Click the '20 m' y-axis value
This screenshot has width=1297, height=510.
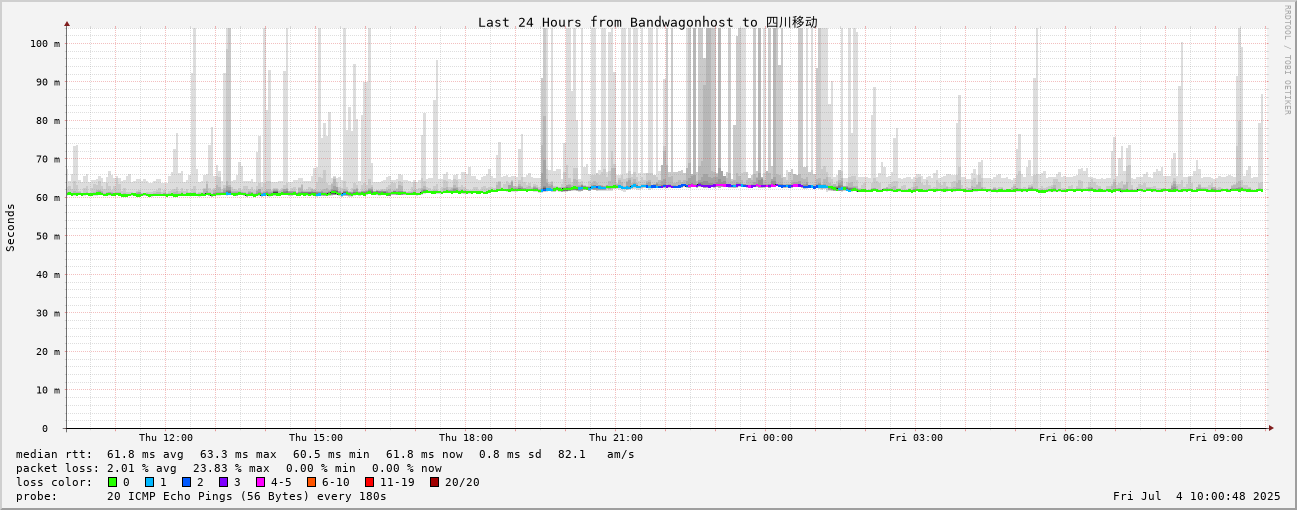pyautogui.click(x=48, y=352)
